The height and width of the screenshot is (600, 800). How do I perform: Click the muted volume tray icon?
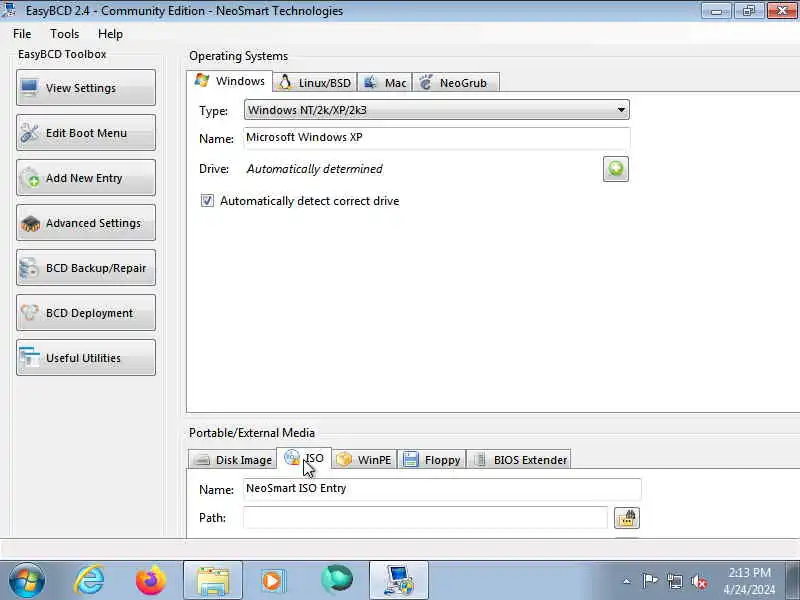[x=699, y=581]
